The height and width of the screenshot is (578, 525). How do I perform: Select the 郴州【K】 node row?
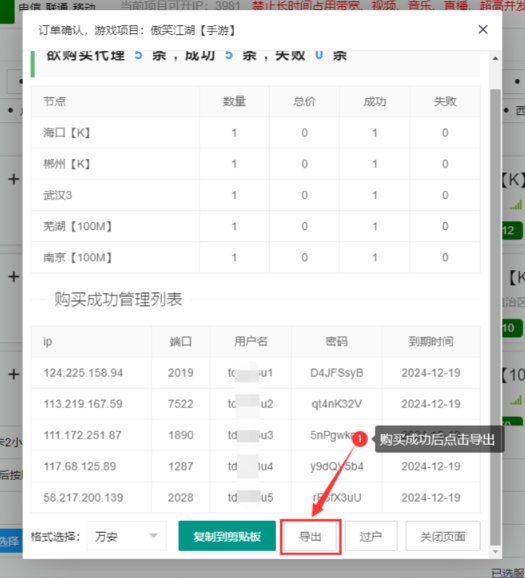tap(255, 164)
